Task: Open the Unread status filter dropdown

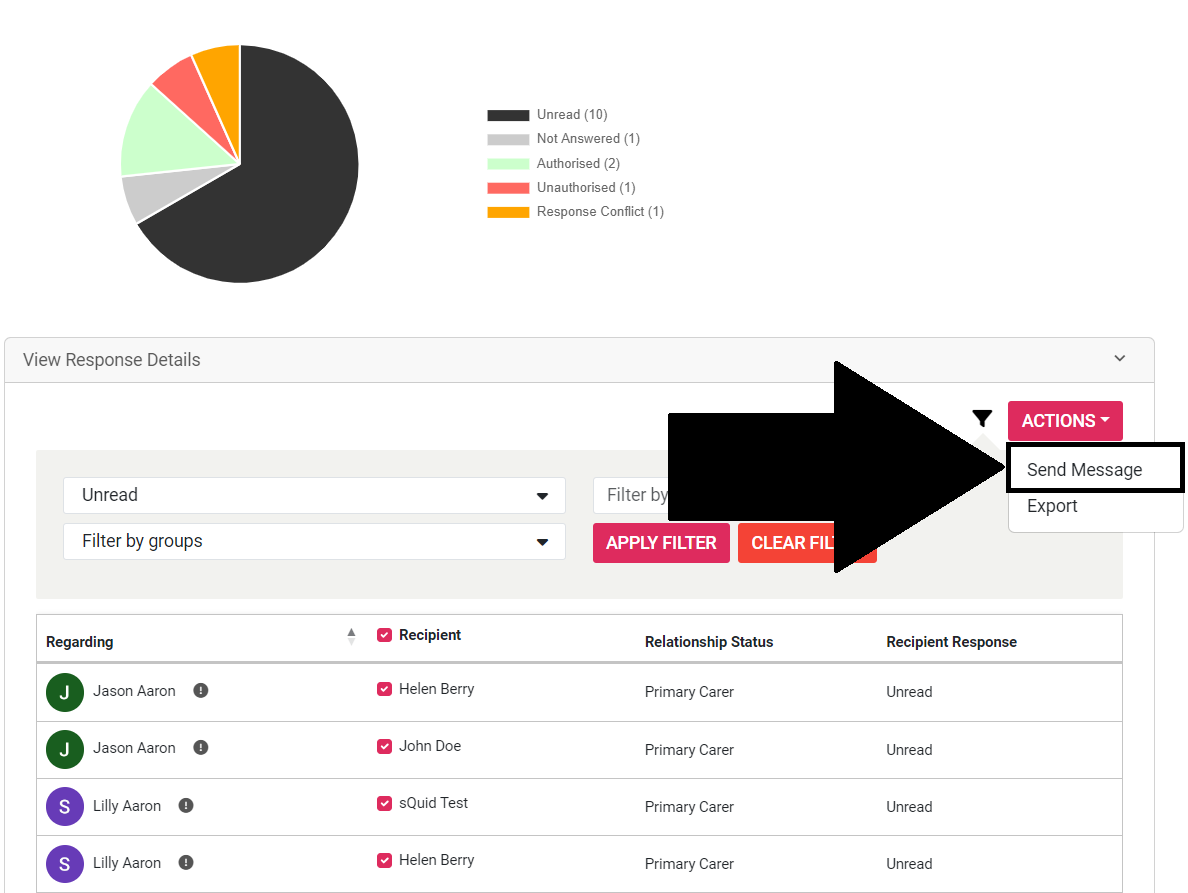Action: tap(314, 496)
